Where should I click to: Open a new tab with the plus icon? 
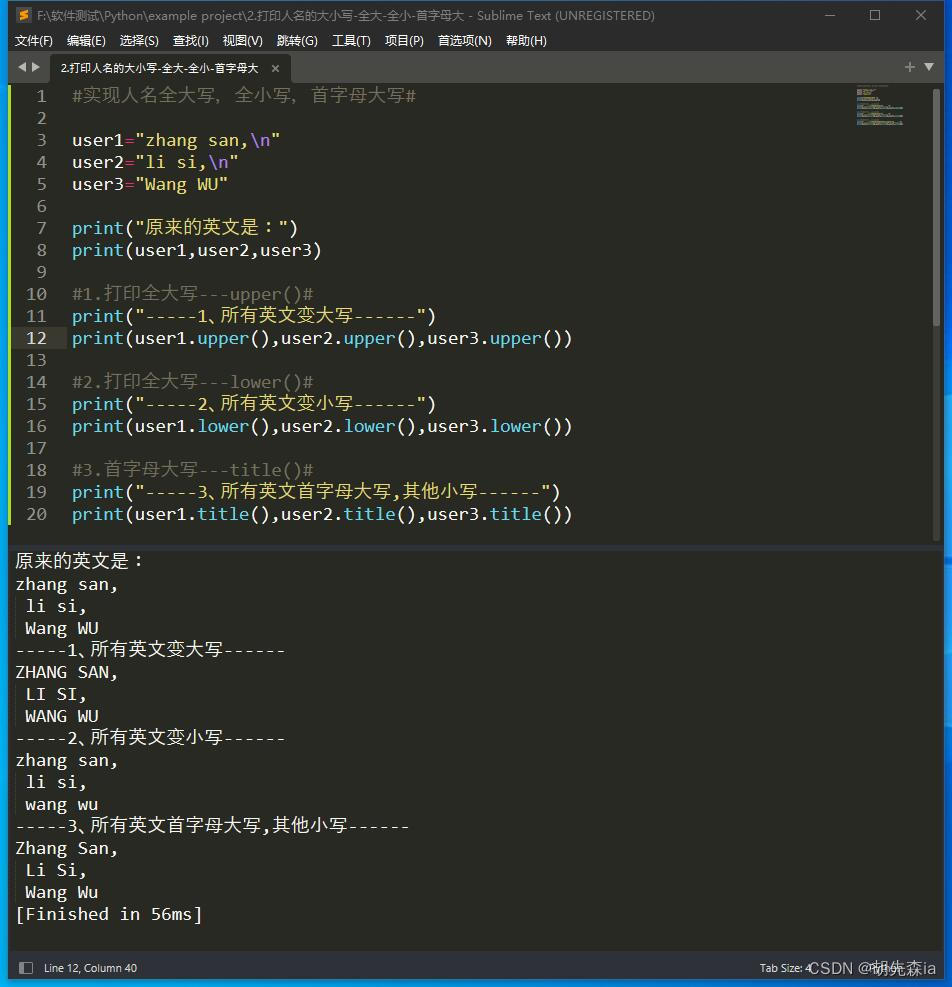click(908, 67)
